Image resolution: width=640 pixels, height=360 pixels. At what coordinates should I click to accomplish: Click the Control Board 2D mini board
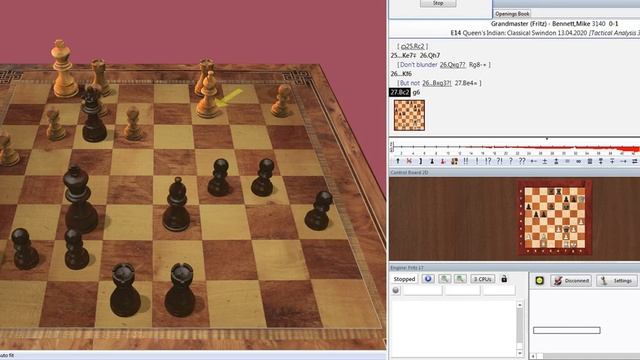click(554, 218)
